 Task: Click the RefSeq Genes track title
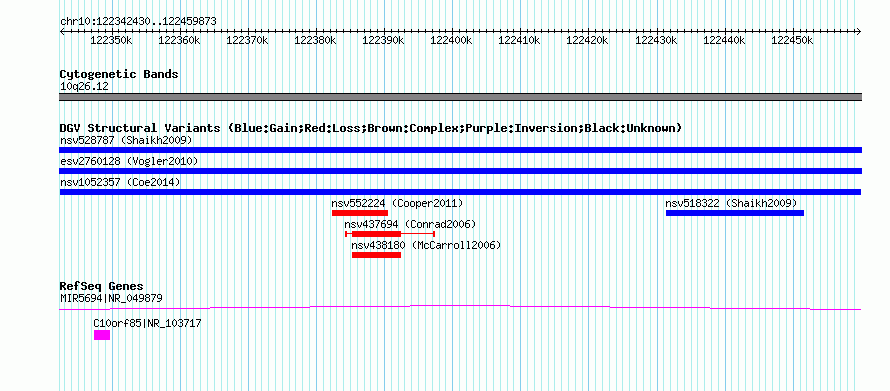click(101, 286)
